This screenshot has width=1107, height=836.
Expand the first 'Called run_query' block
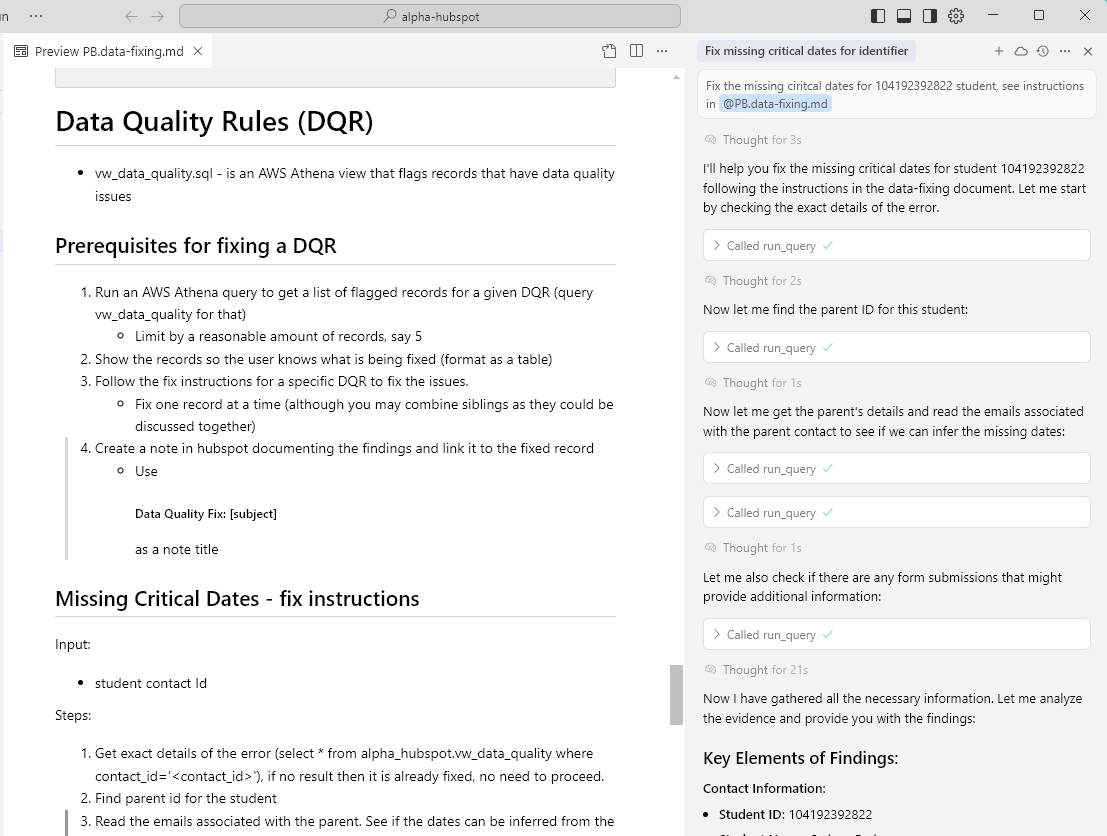click(x=897, y=246)
